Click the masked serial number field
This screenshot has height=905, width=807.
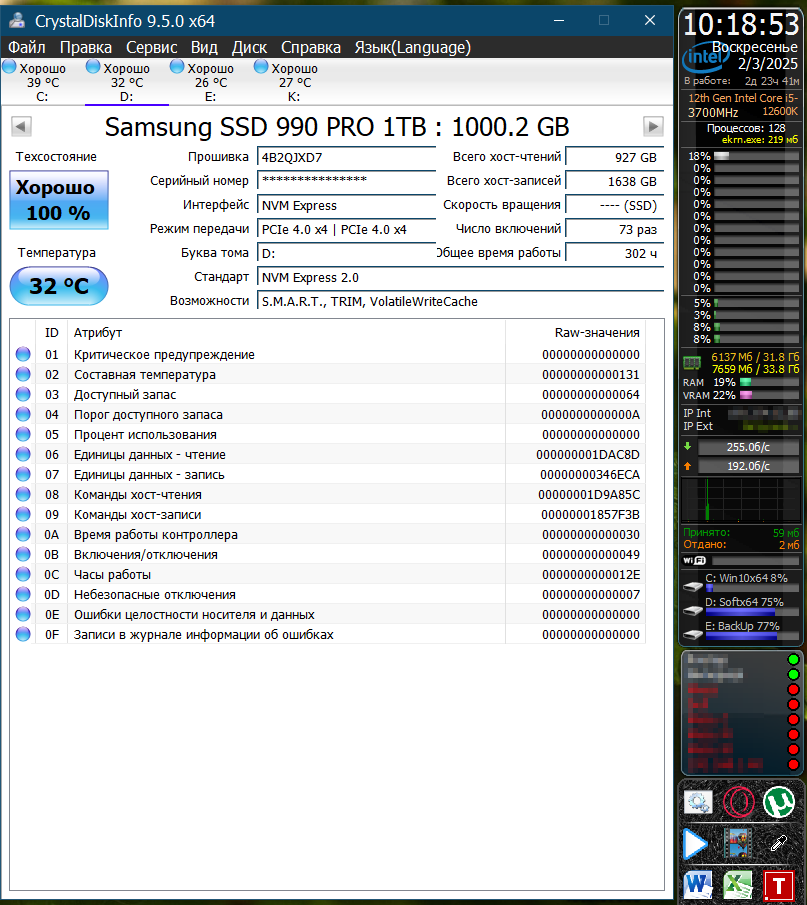346,181
